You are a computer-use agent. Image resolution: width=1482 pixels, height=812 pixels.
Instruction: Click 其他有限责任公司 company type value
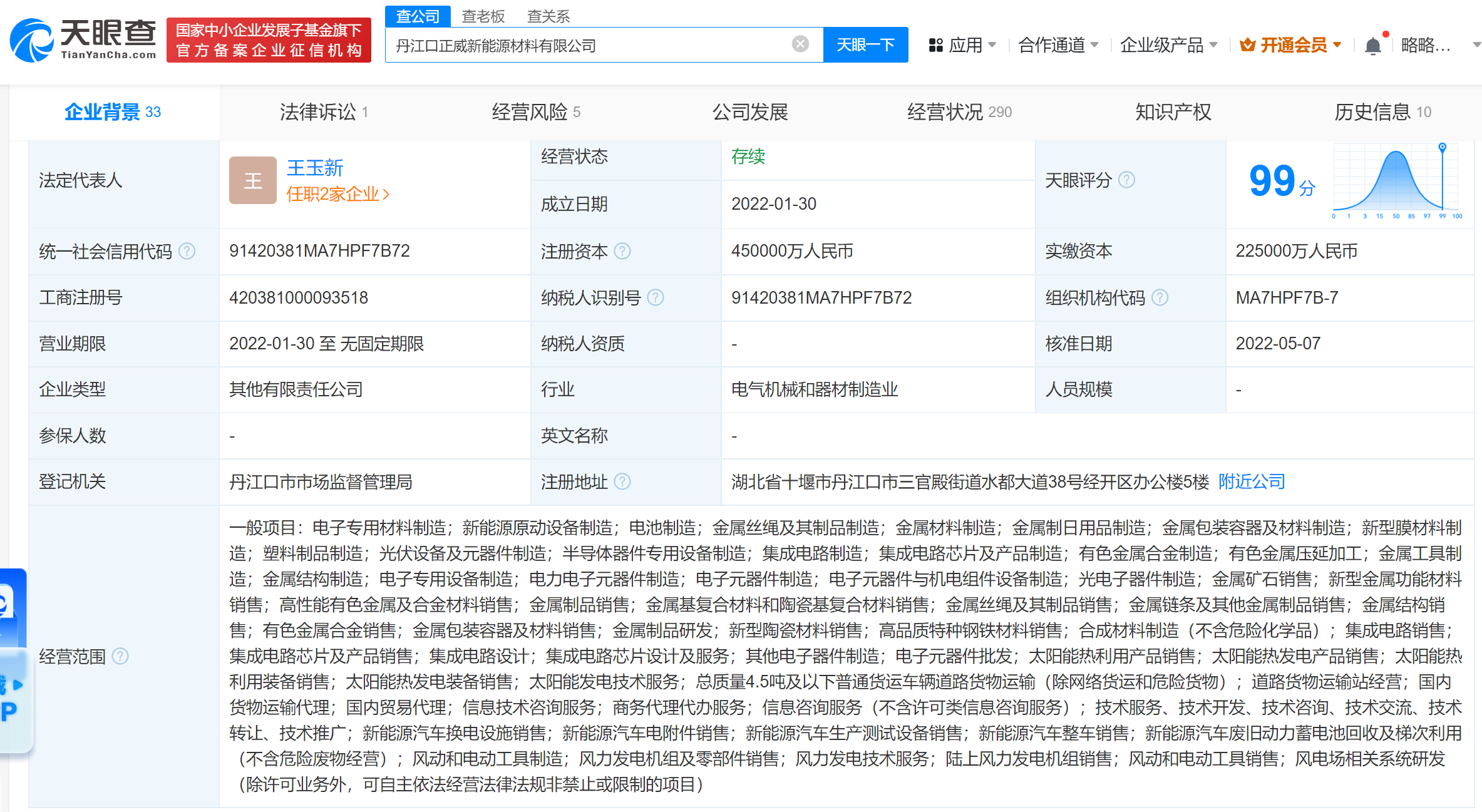296,389
